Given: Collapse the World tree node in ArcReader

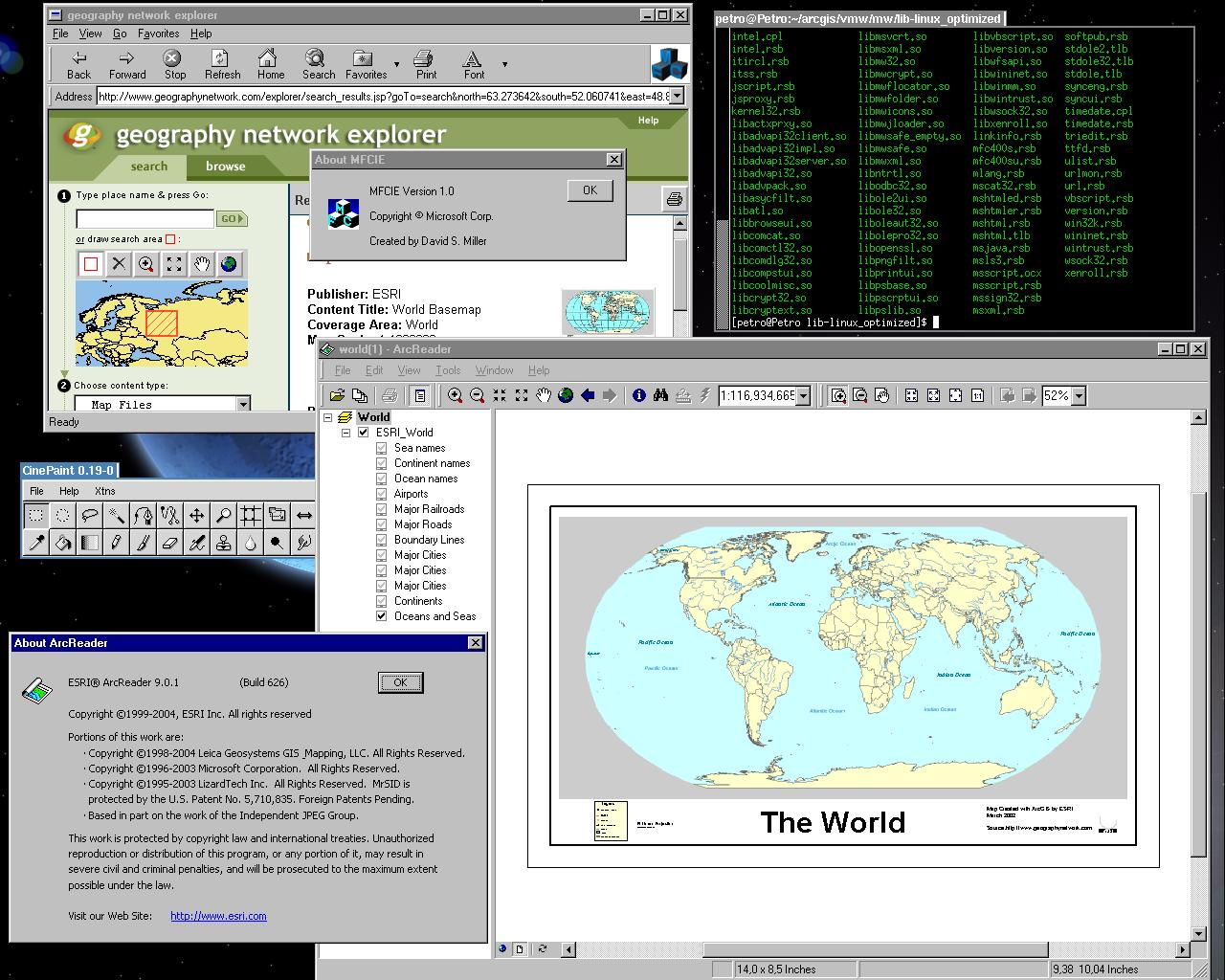Looking at the screenshot, I should pyautogui.click(x=327, y=417).
